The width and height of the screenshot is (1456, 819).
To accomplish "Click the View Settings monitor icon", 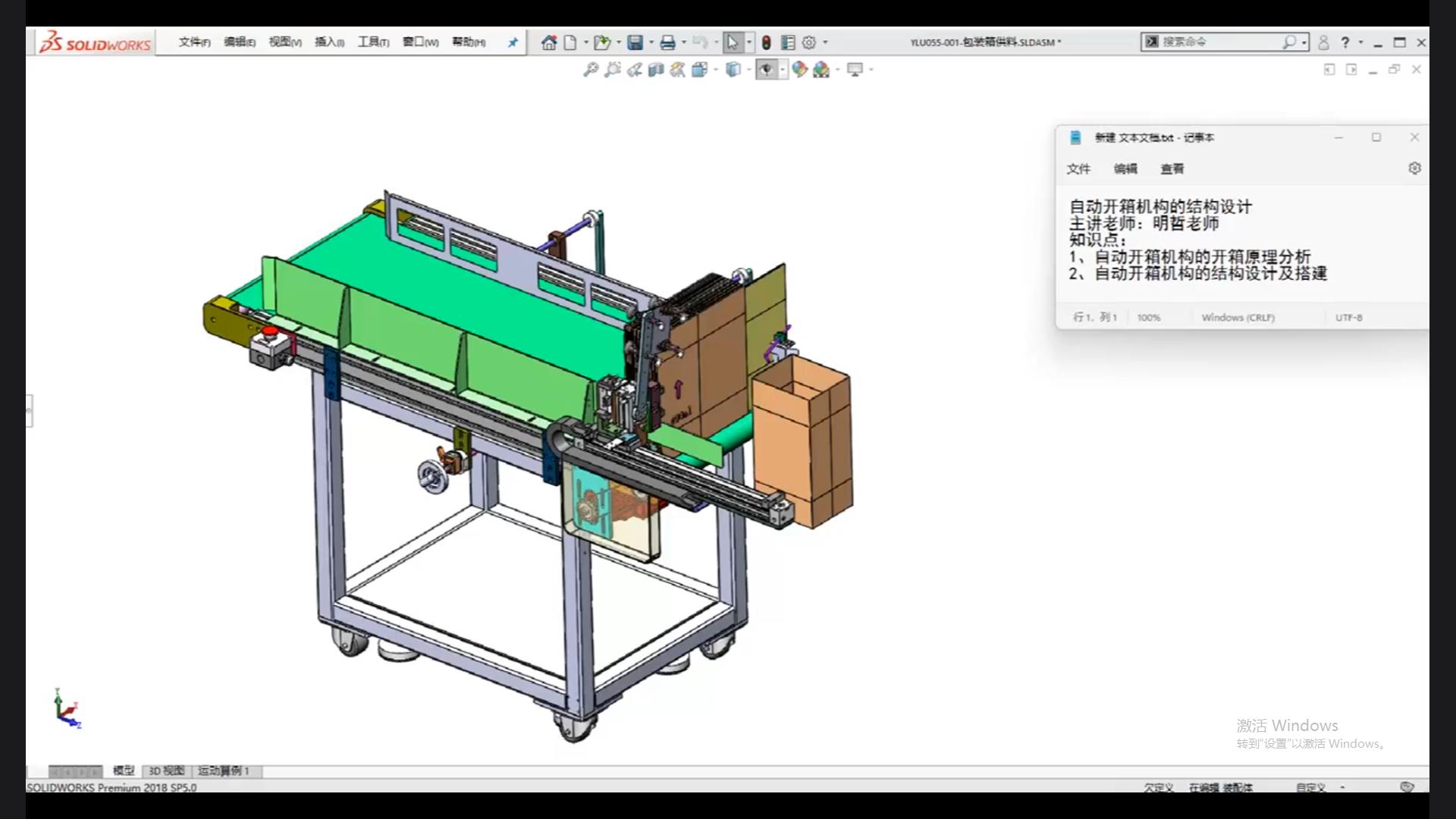I will pos(855,70).
